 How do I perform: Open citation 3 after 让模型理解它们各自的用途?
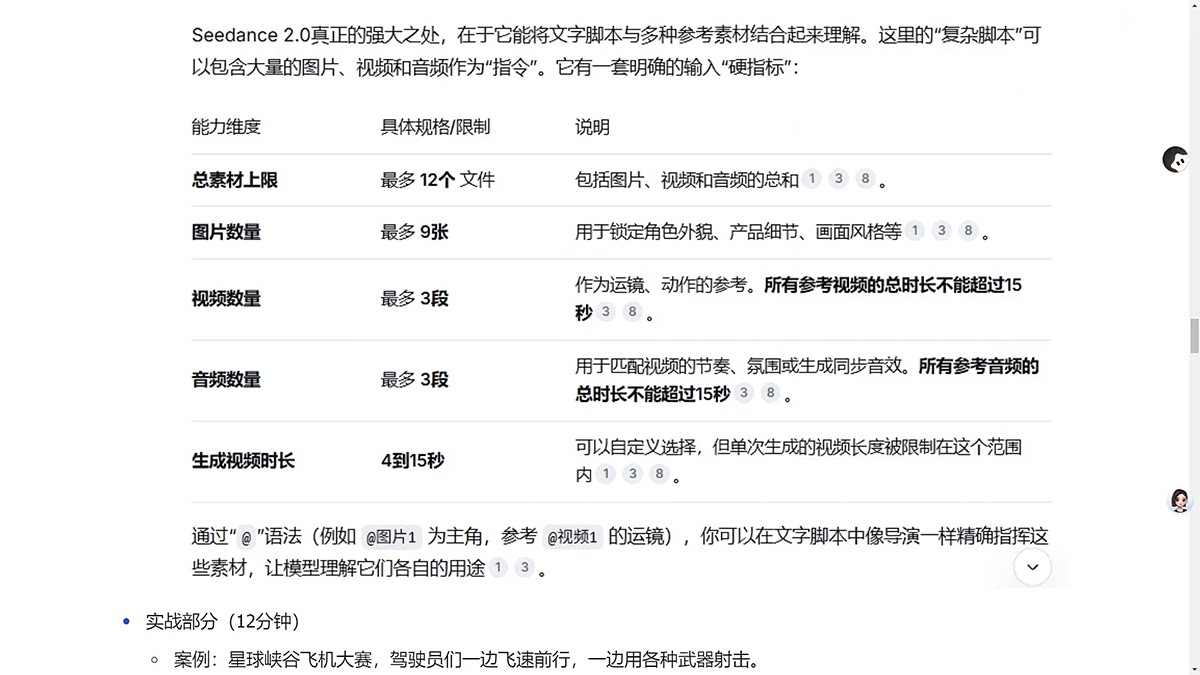(x=525, y=568)
